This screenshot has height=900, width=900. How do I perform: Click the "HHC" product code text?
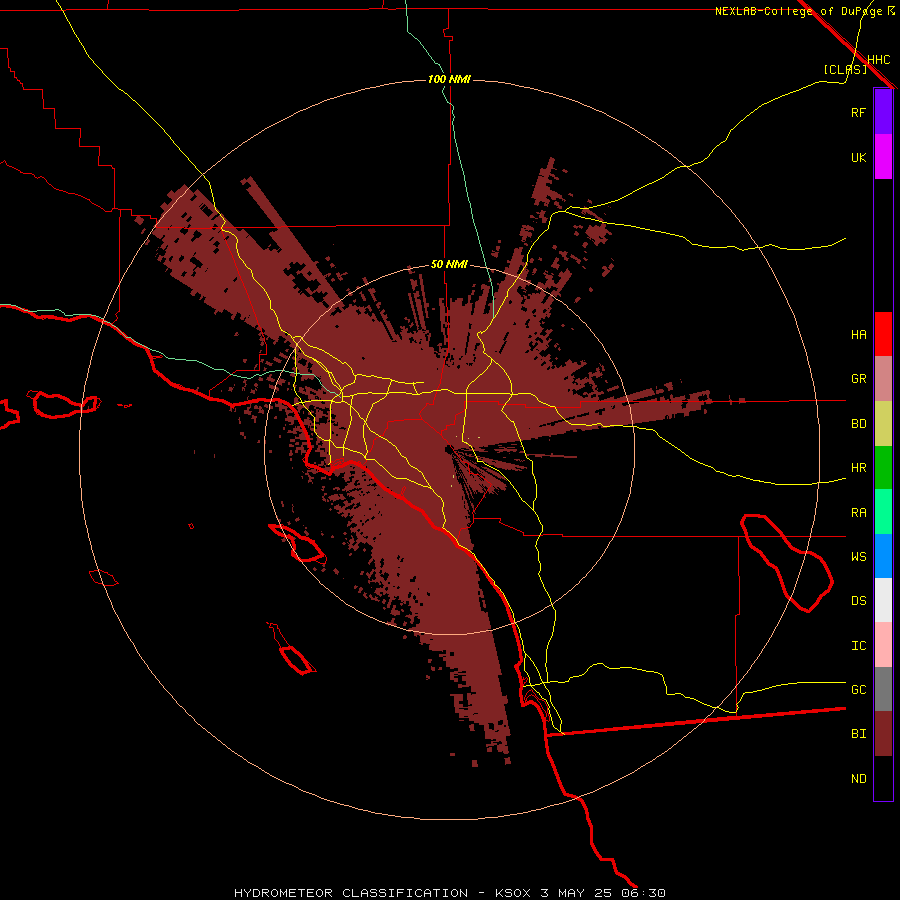click(878, 60)
